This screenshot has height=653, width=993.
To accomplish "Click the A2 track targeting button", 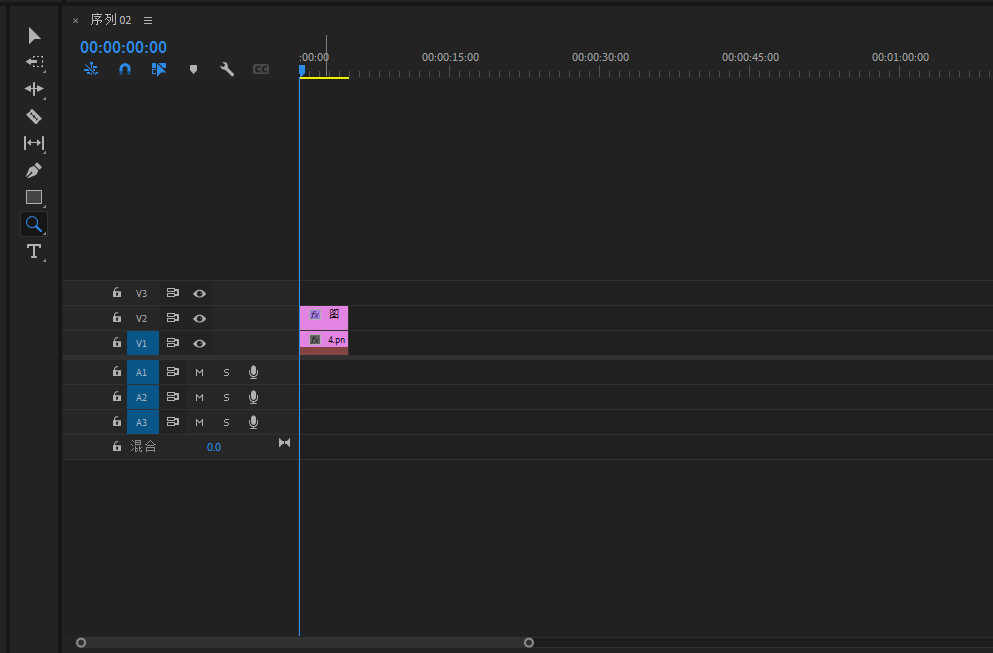I will coord(142,397).
